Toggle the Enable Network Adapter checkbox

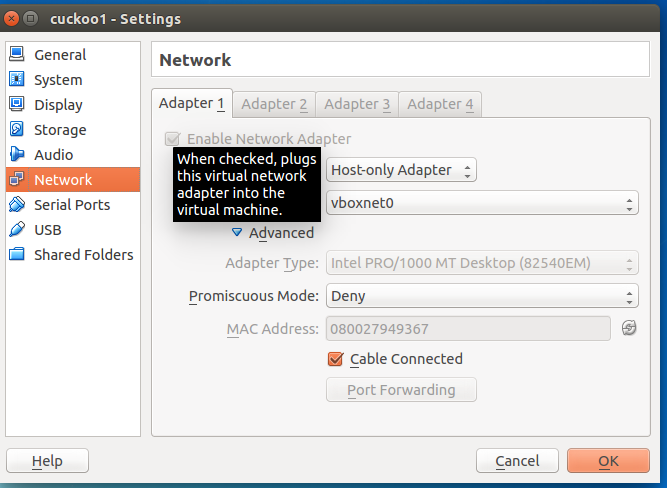click(172, 139)
